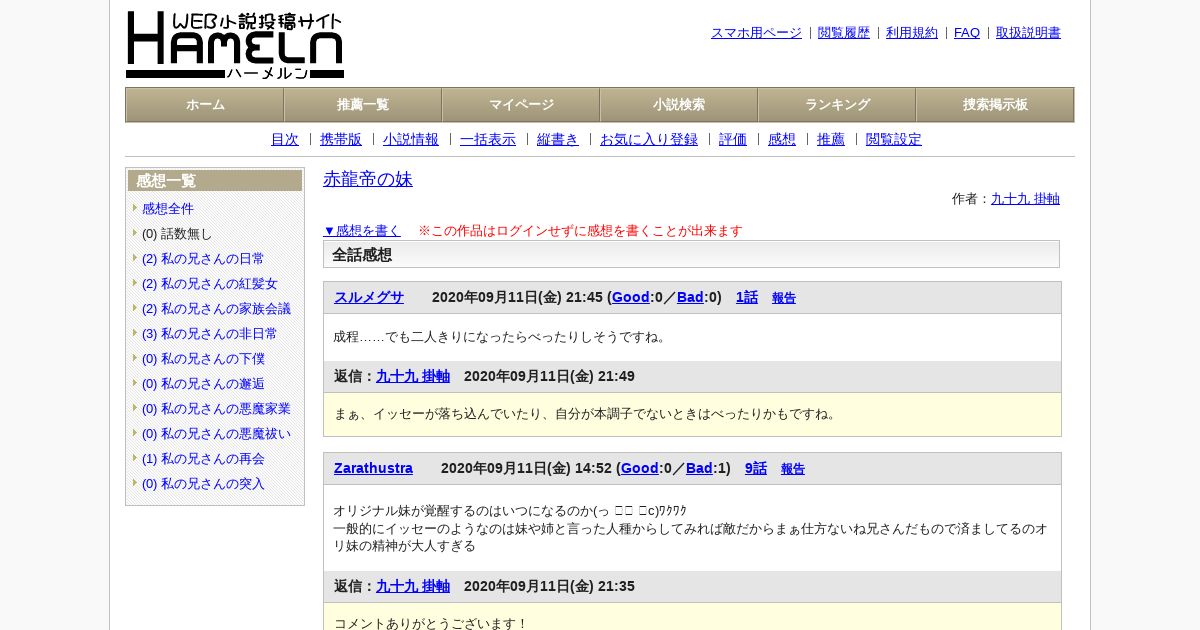Vote Bad on スルメグサ's comment
Viewport: 1200px width, 630px height.
pyautogui.click(x=690, y=297)
